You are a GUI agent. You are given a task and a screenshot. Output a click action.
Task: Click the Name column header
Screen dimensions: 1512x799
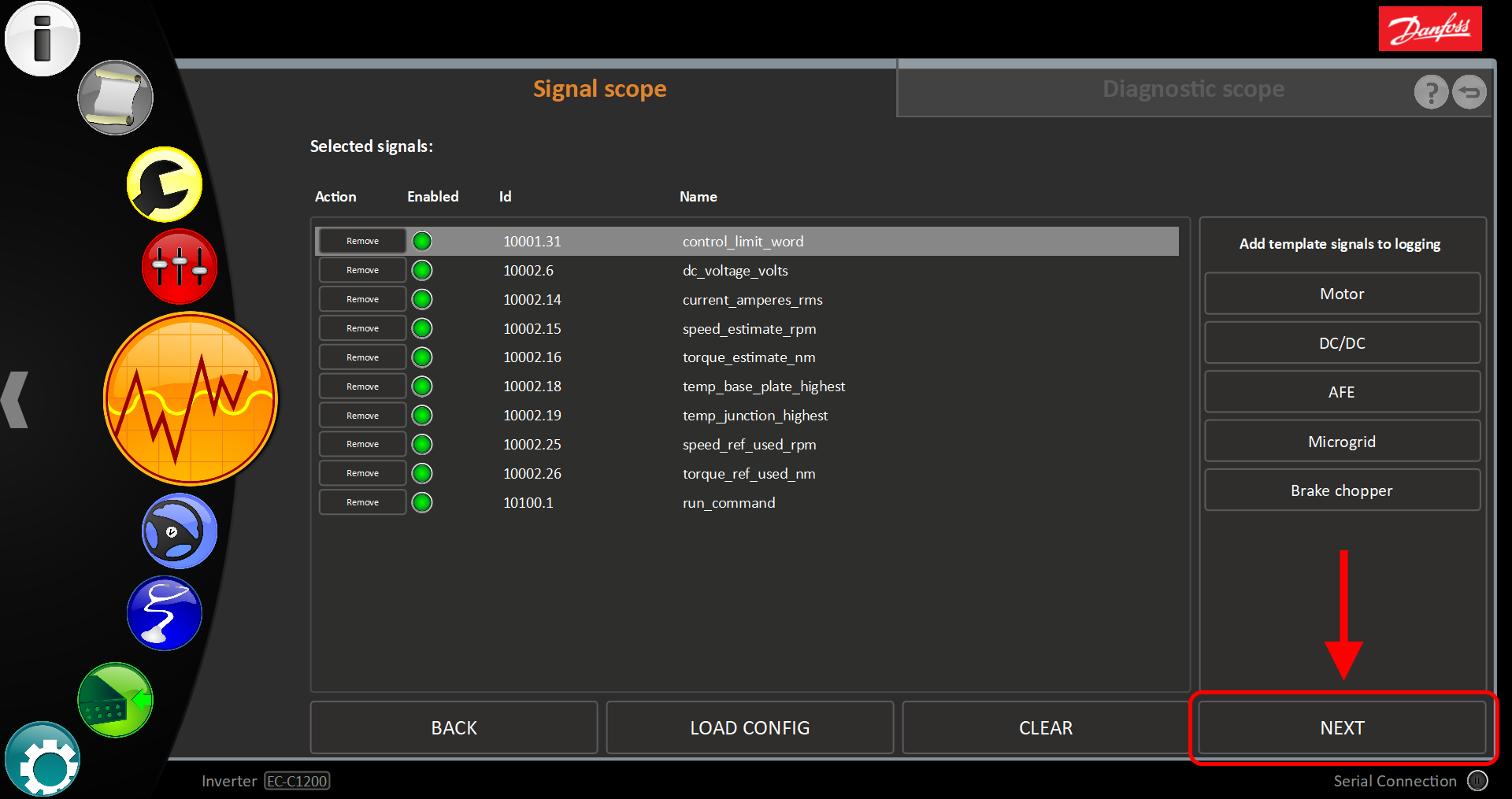(699, 197)
